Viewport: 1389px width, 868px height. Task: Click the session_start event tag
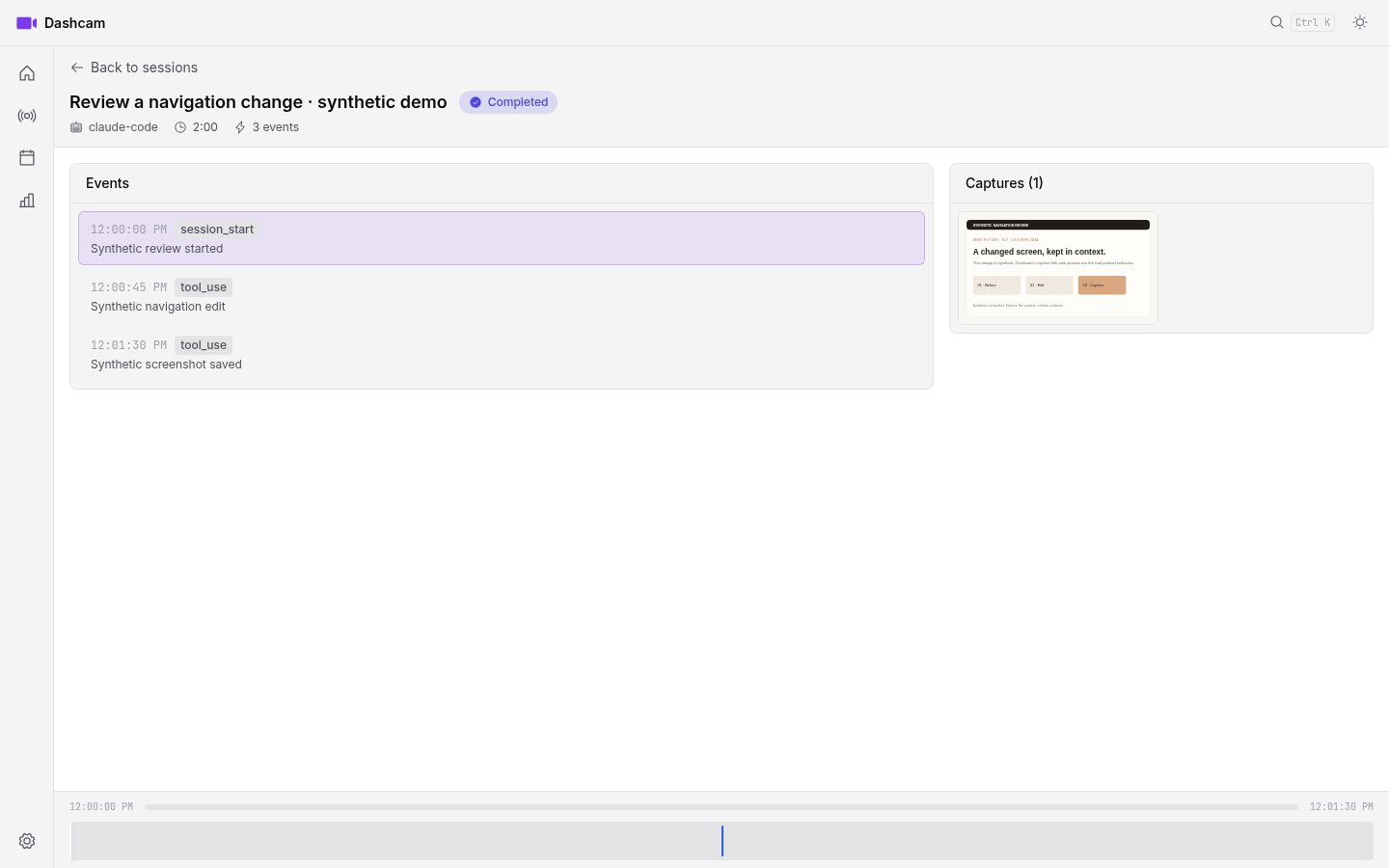coord(217,230)
